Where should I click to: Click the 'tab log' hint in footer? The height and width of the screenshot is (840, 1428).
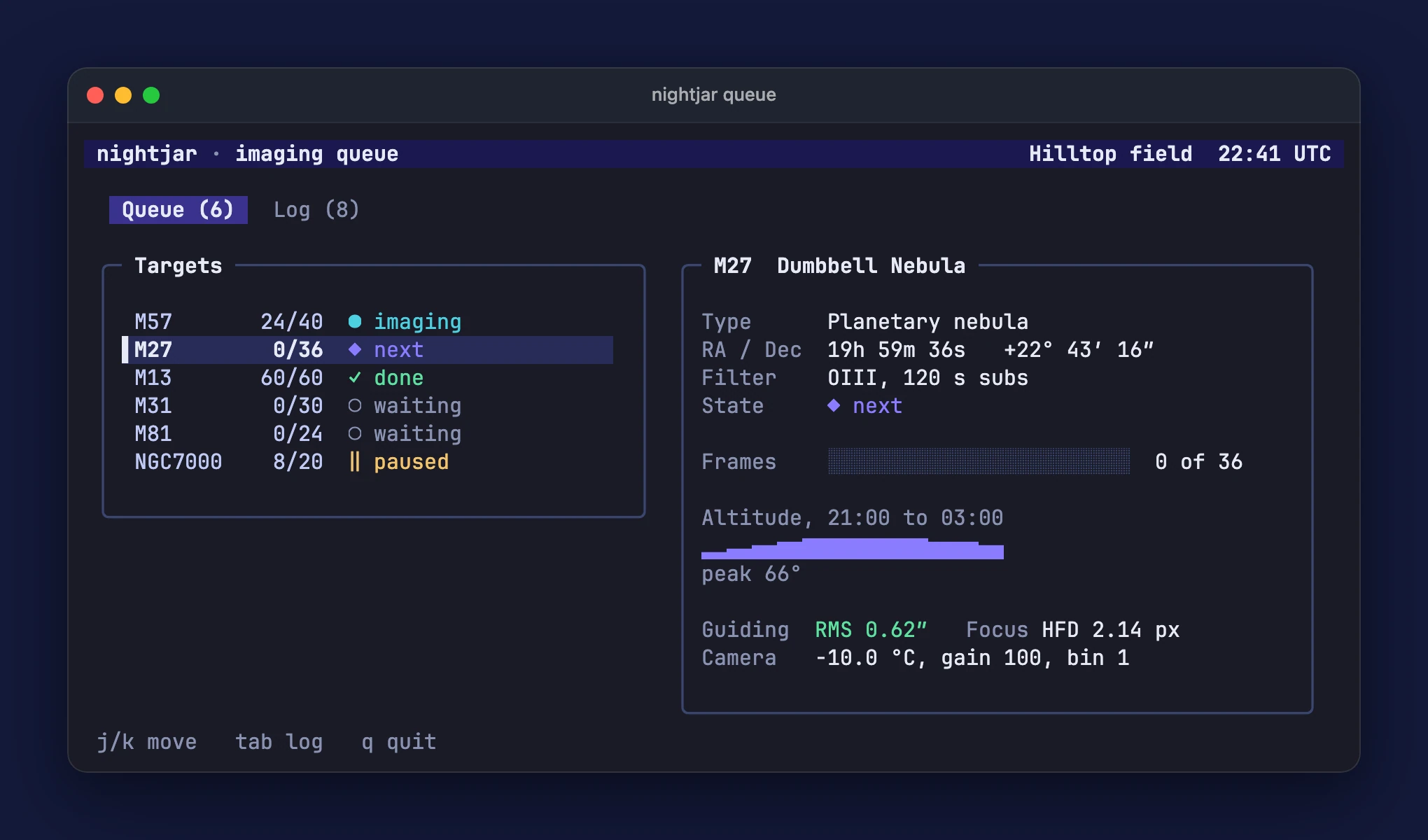279,741
